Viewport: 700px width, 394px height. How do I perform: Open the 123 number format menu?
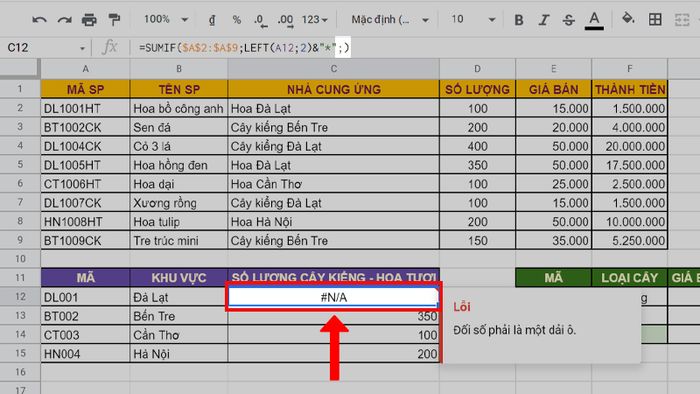click(x=314, y=20)
